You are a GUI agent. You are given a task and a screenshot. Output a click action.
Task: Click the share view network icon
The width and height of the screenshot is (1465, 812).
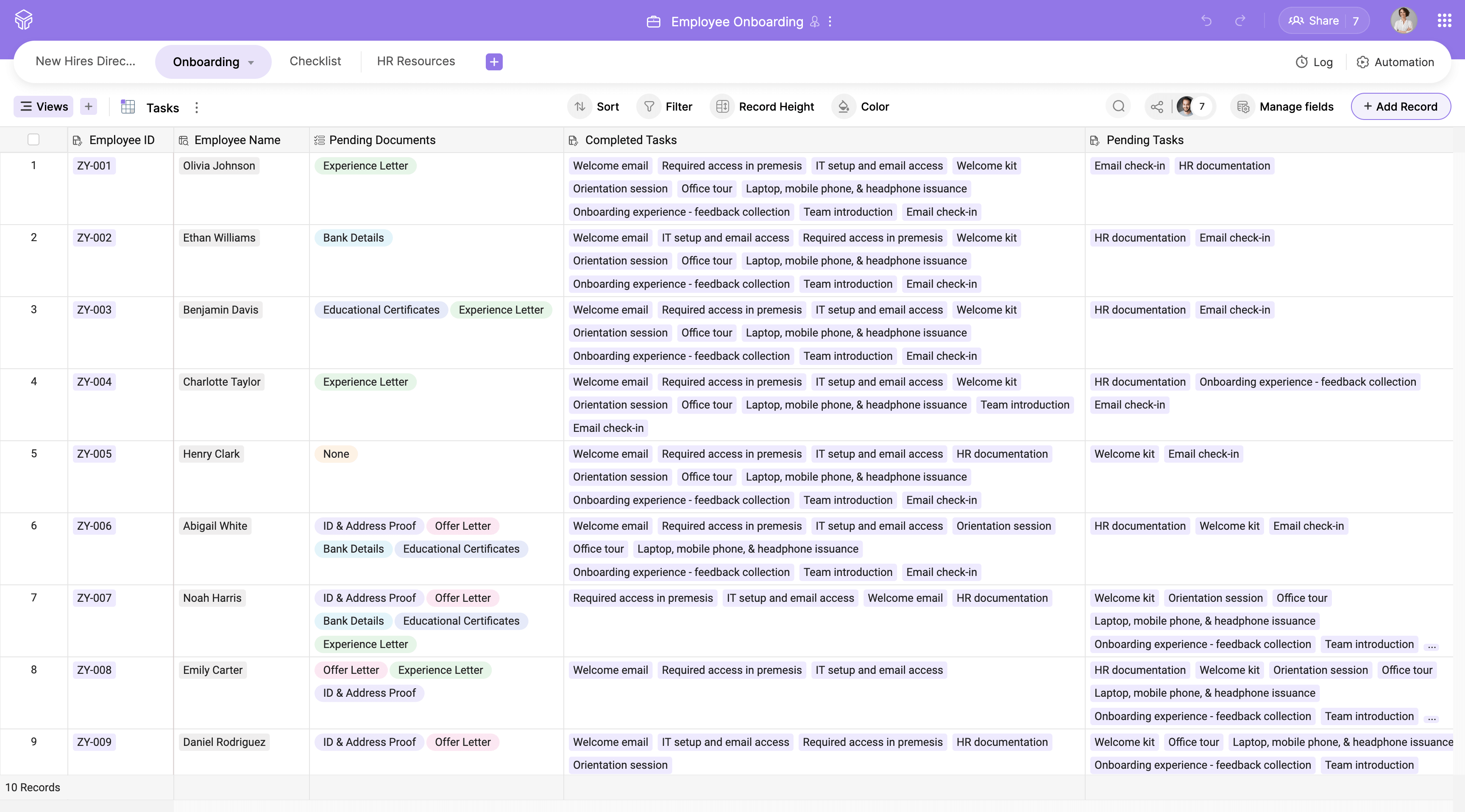[x=1156, y=106]
